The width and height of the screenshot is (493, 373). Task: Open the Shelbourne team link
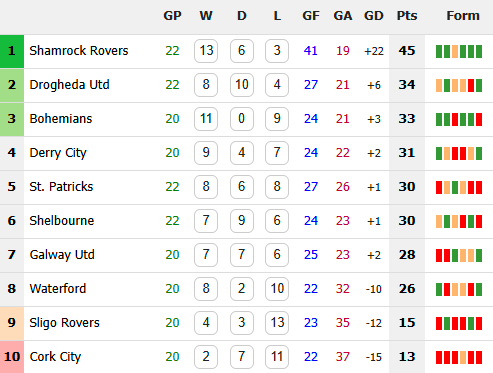pyautogui.click(x=62, y=221)
